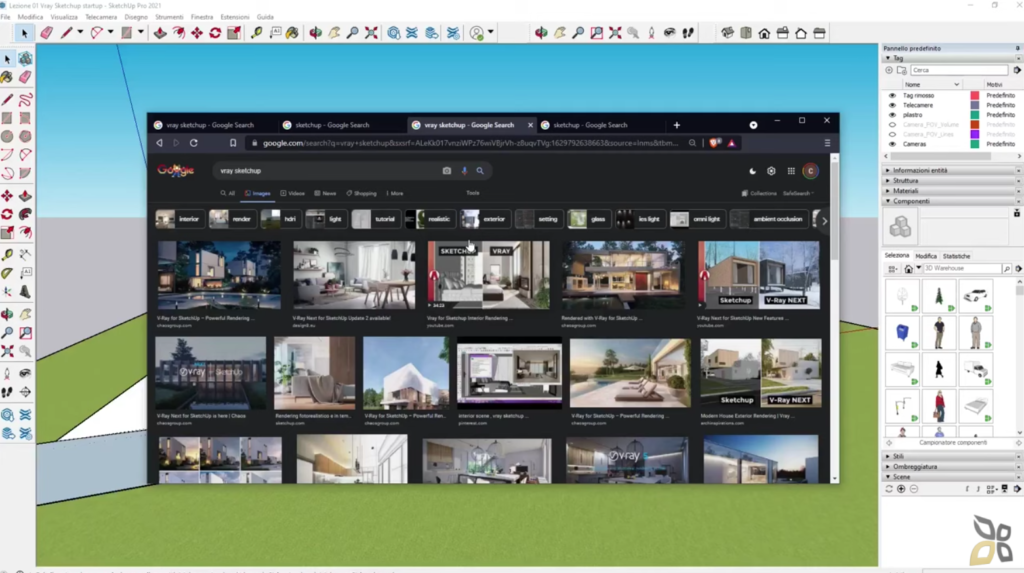The height and width of the screenshot is (573, 1024).
Task: Hide the Cameras tag
Action: tap(892, 144)
